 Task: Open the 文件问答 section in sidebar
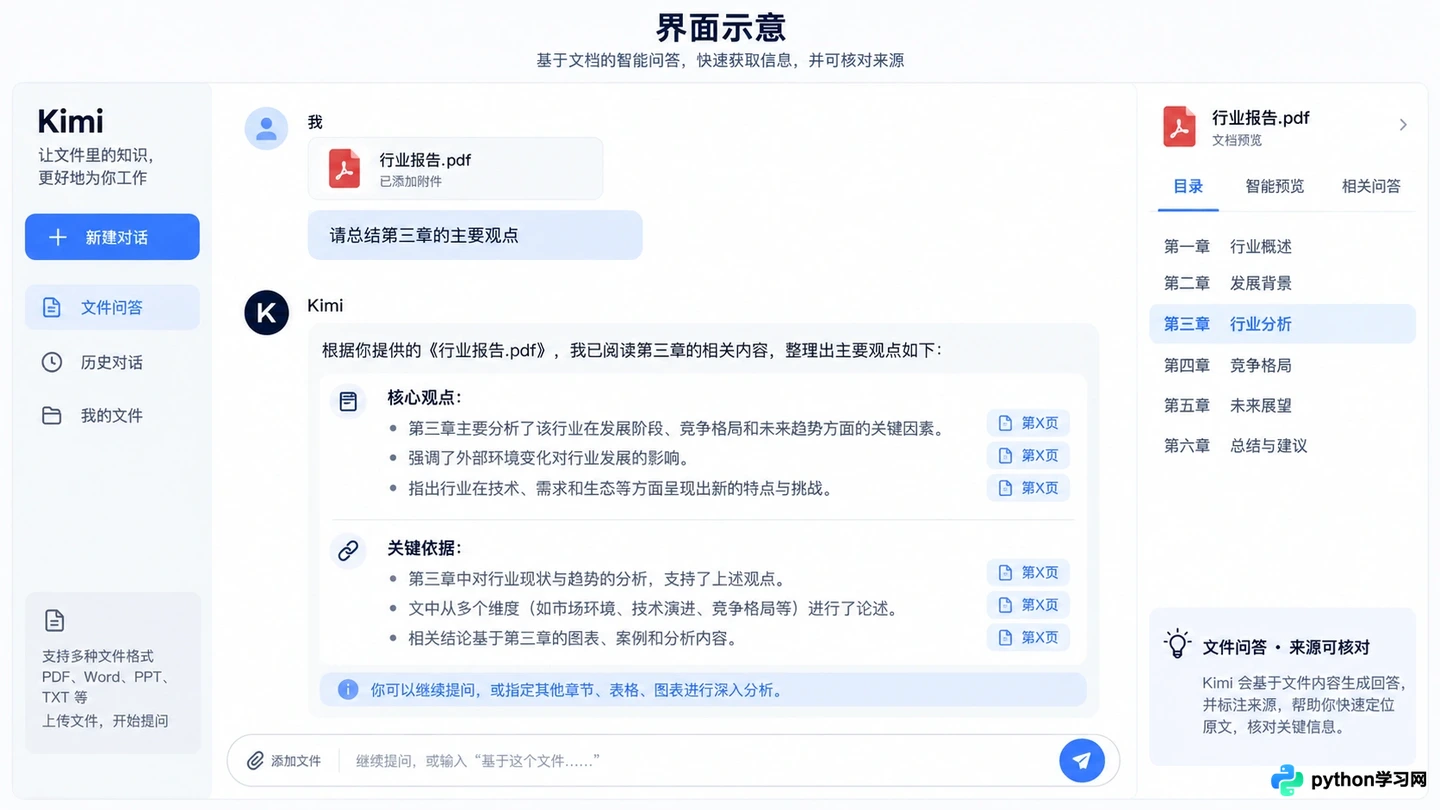(112, 307)
